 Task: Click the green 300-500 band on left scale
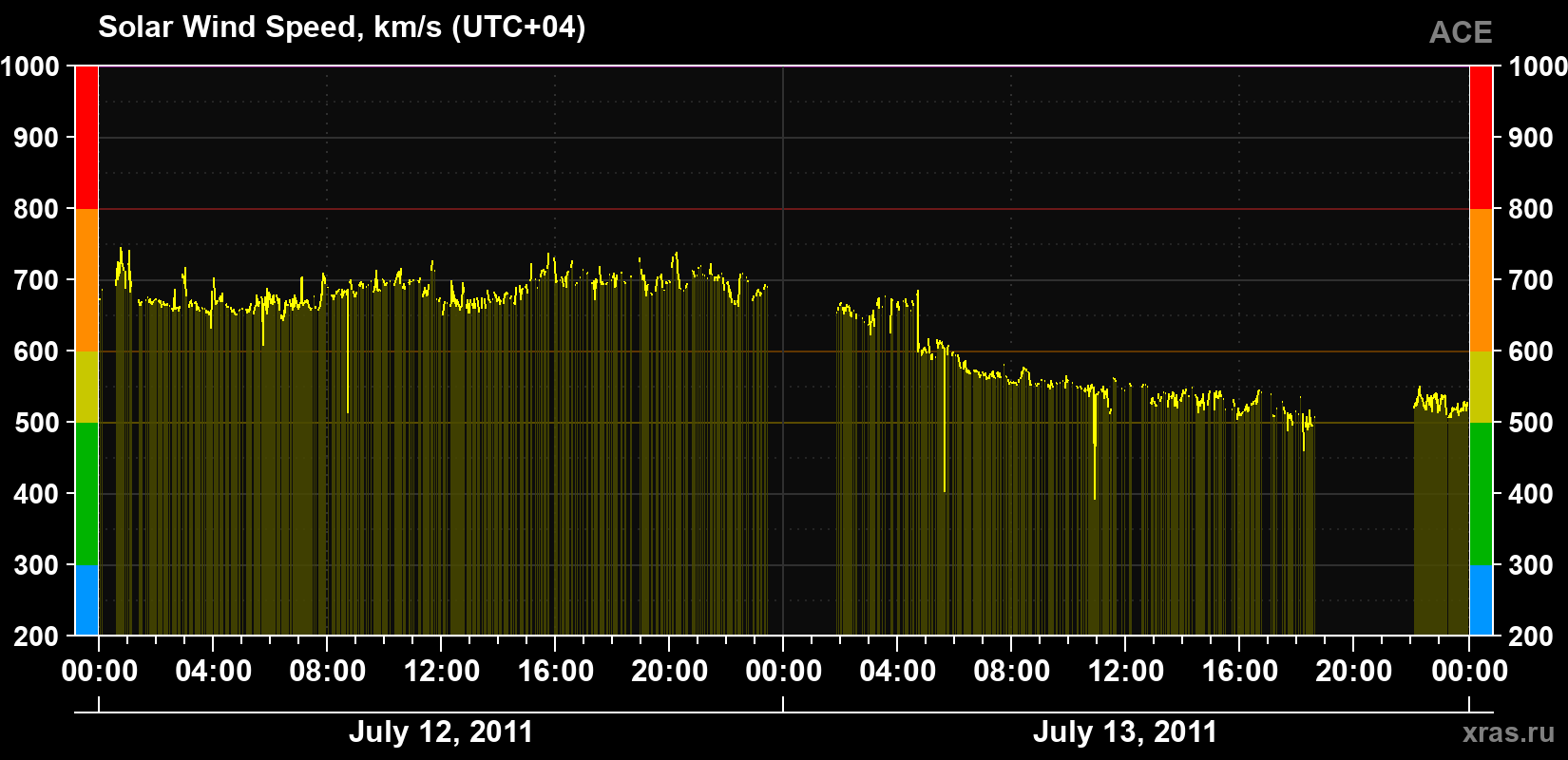point(86,494)
